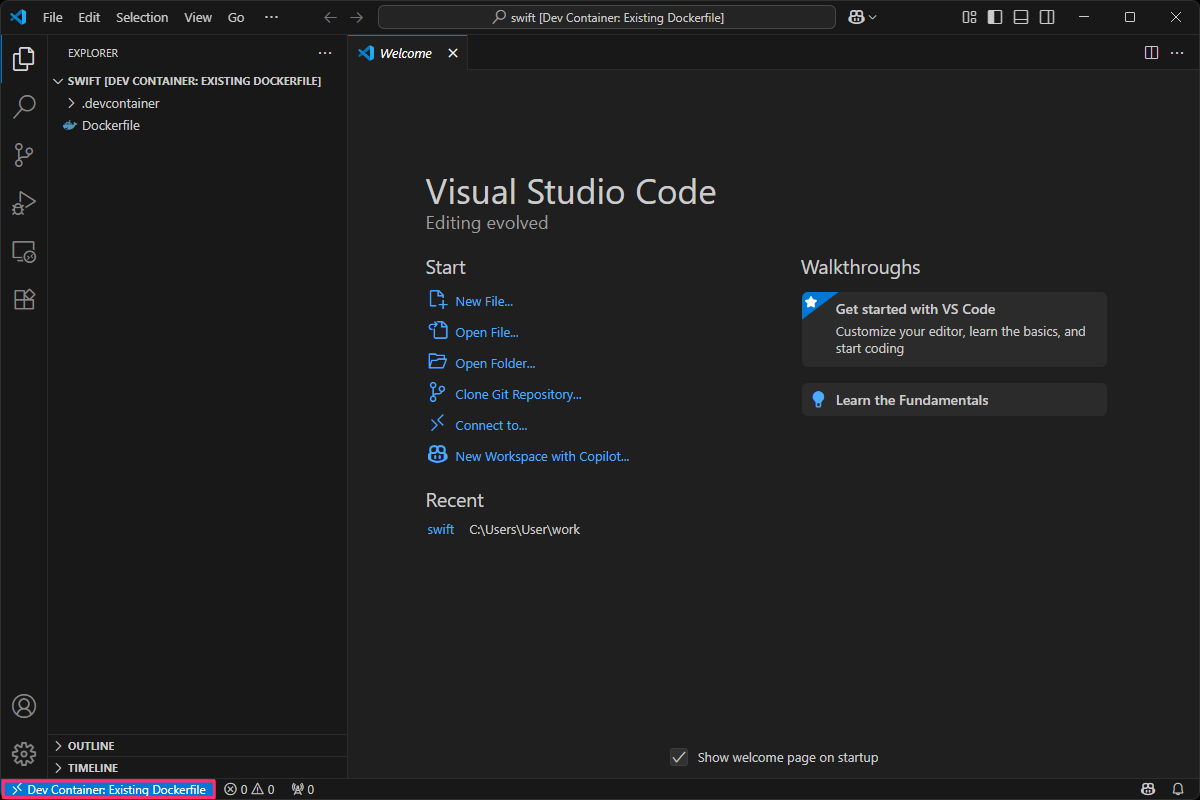Image resolution: width=1200 pixels, height=800 pixels.
Task: Open recent swift workspace link
Action: click(x=441, y=529)
